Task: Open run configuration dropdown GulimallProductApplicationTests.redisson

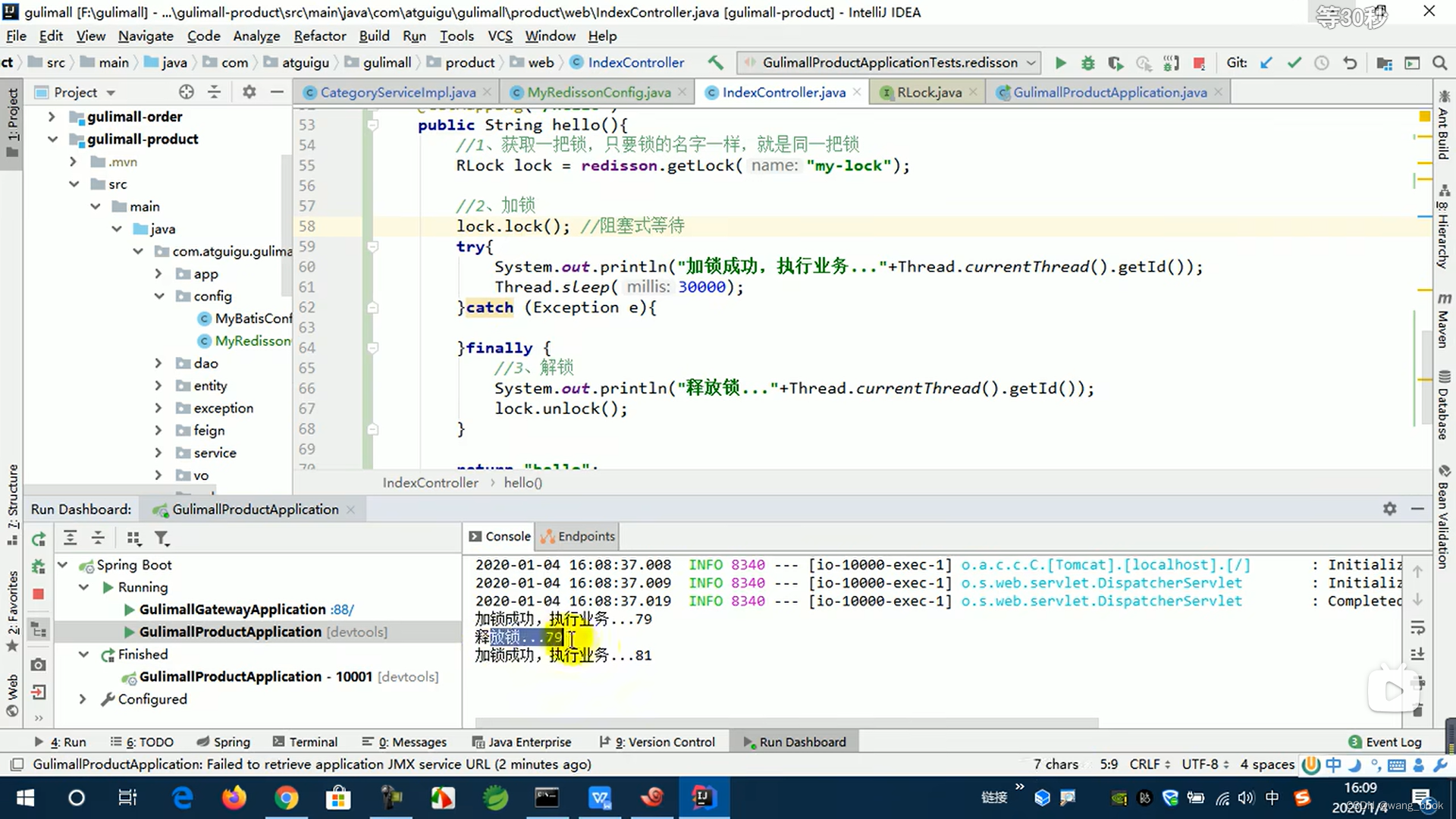Action: (890, 63)
